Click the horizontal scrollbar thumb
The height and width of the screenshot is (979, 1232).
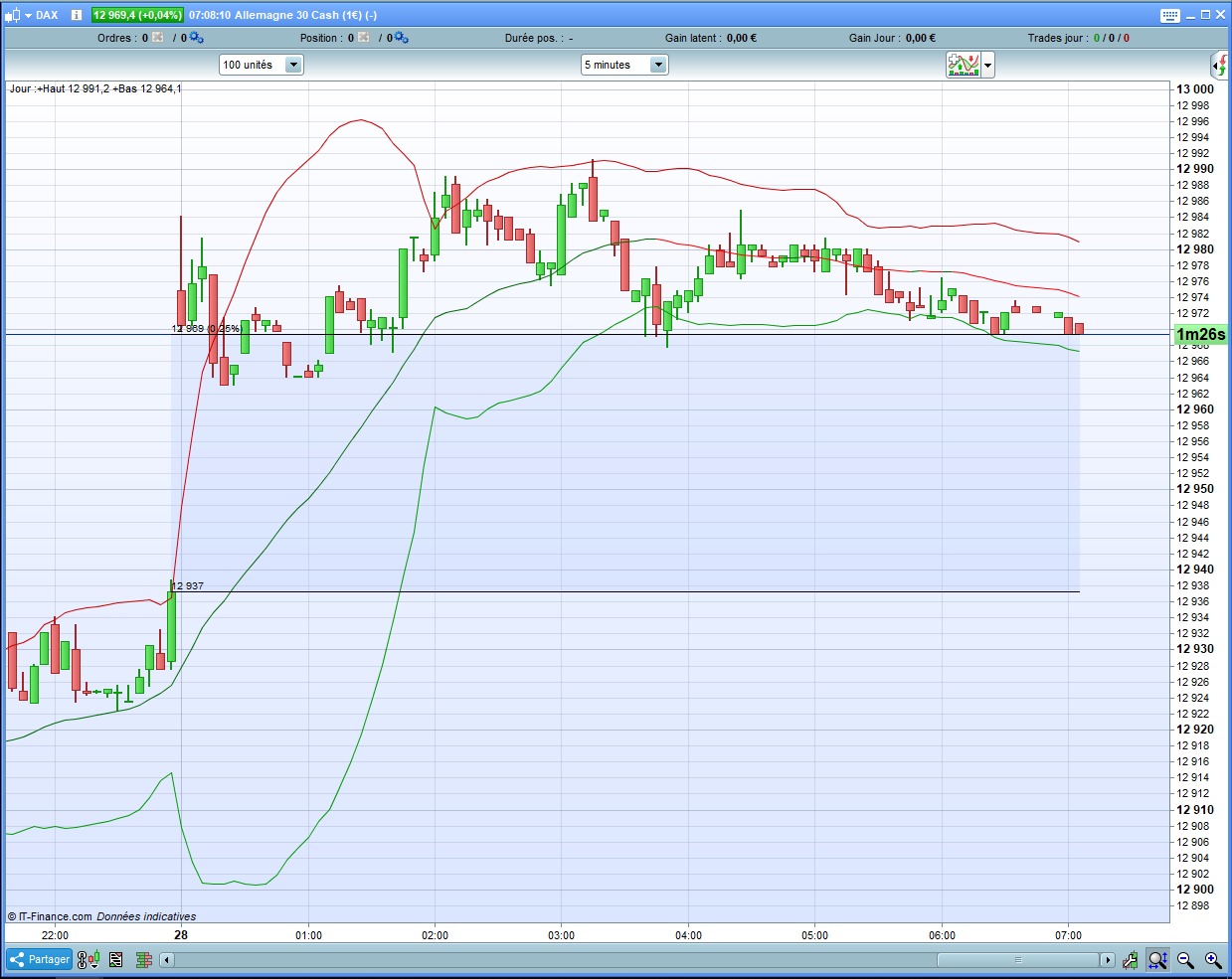pyautogui.click(x=1017, y=960)
